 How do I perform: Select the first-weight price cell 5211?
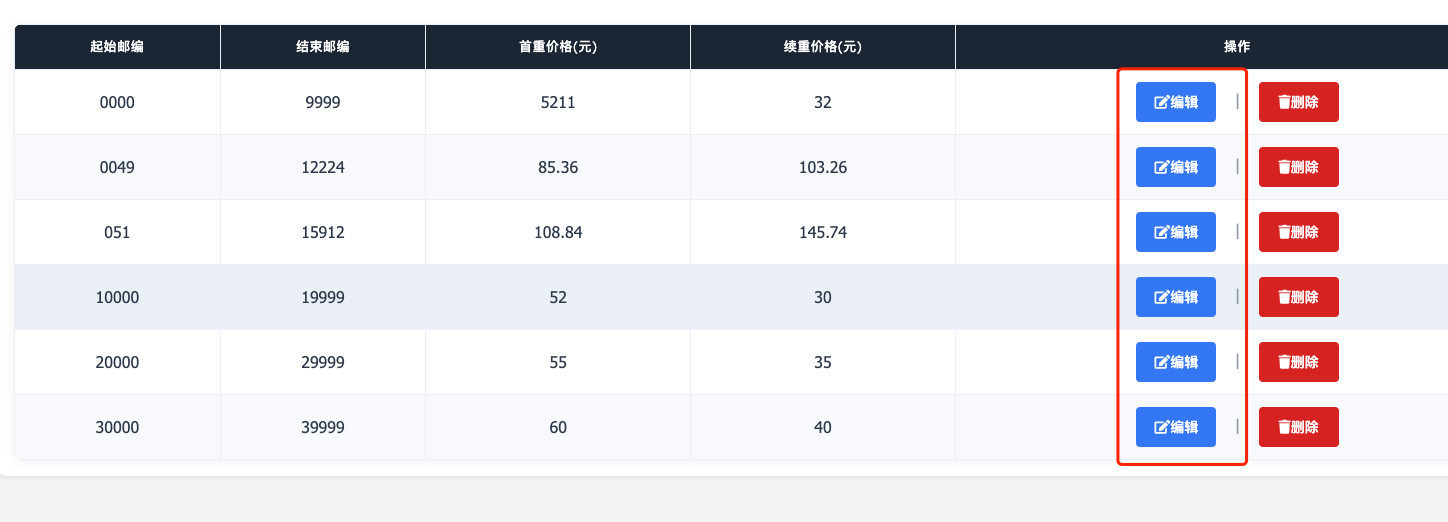coord(558,102)
